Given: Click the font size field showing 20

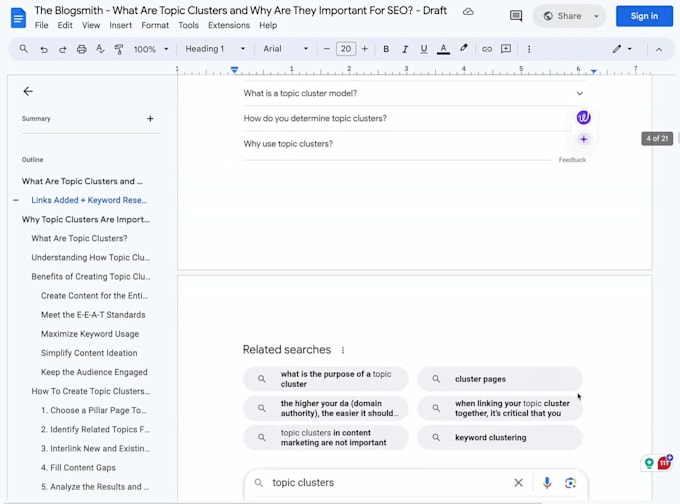Looking at the screenshot, I should [346, 49].
